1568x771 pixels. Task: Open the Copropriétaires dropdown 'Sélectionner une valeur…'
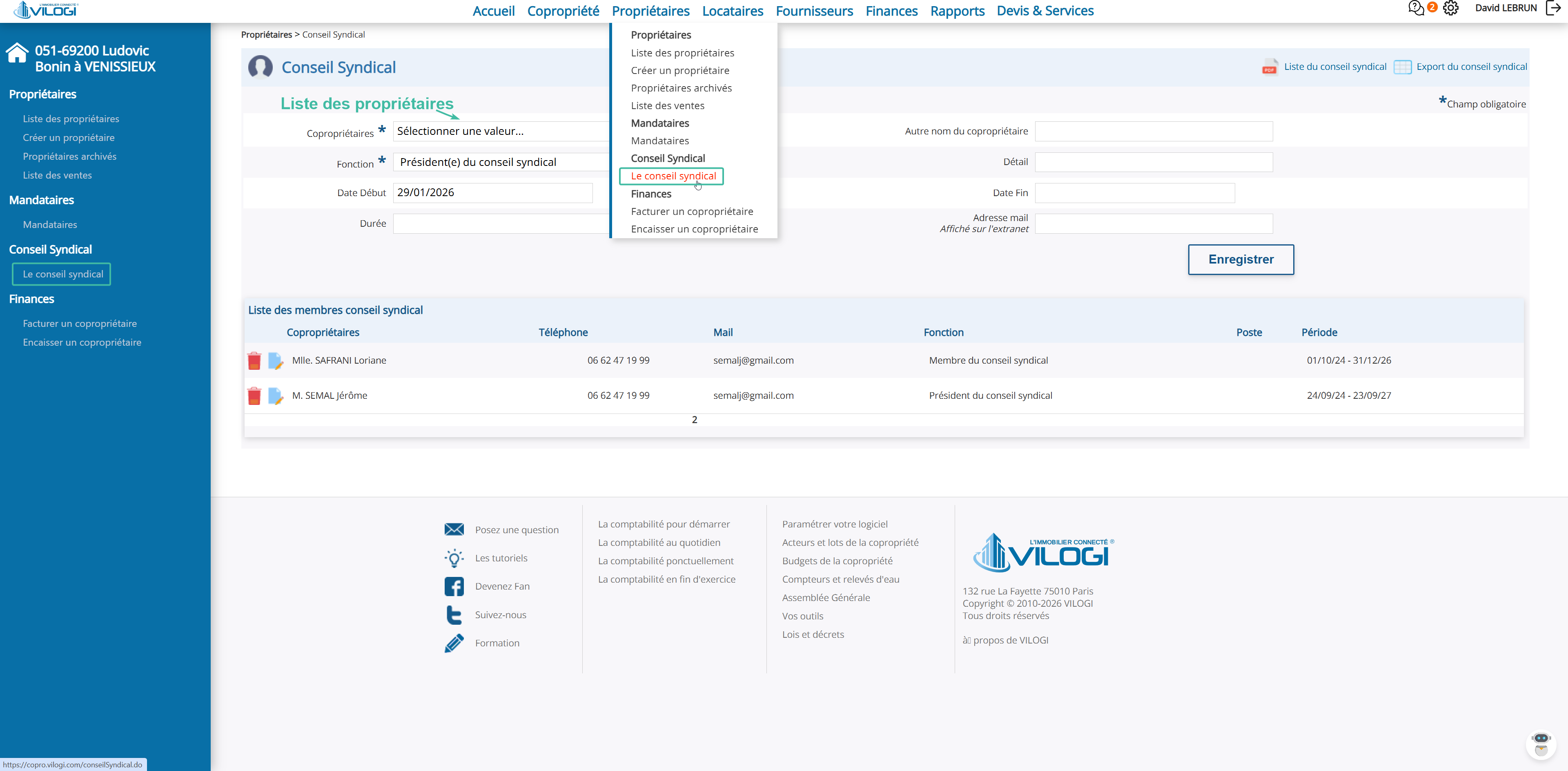point(501,131)
